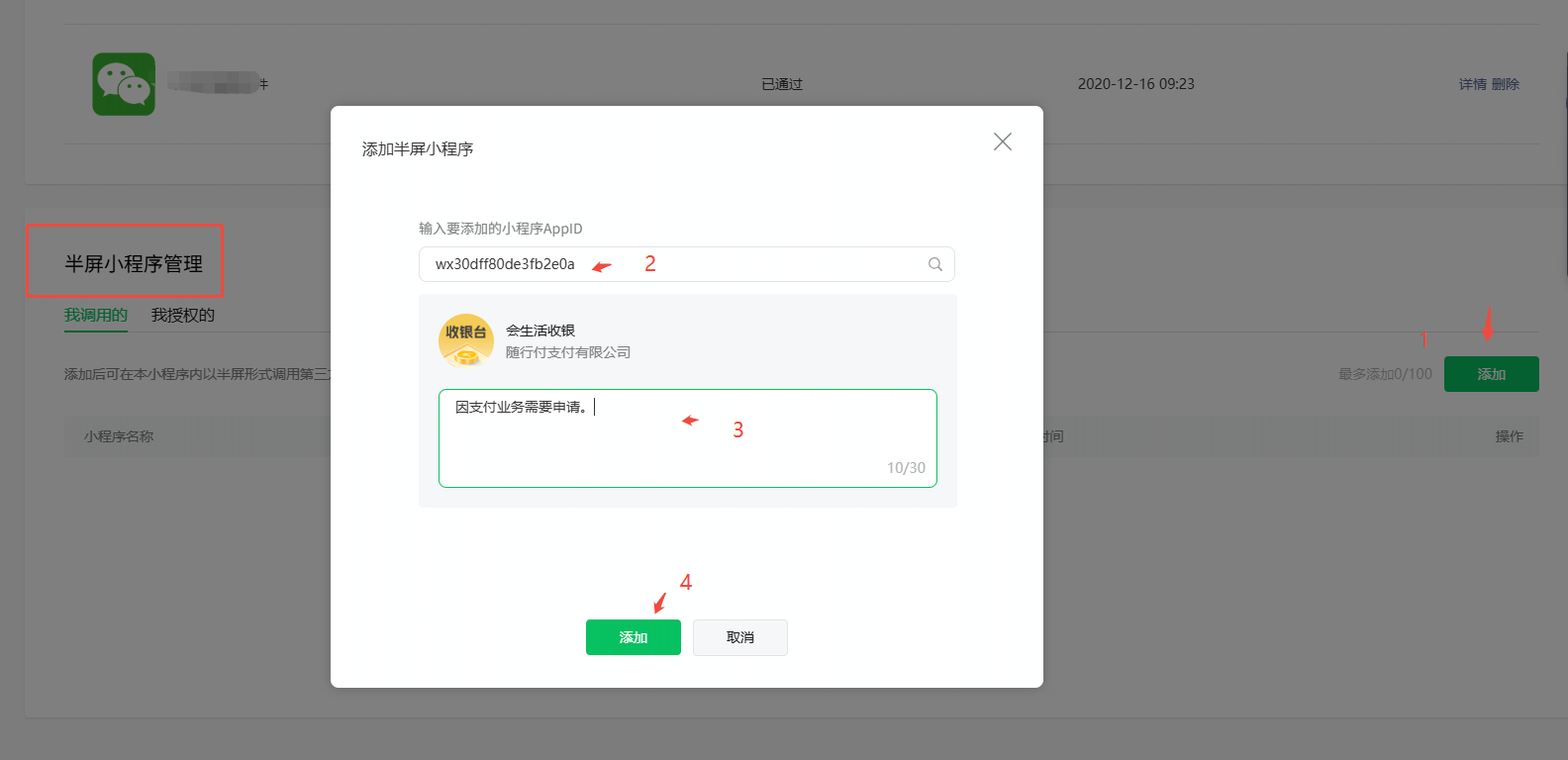Click the 操作 column header
Image resolution: width=1568 pixels, height=760 pixels.
coord(1510,436)
